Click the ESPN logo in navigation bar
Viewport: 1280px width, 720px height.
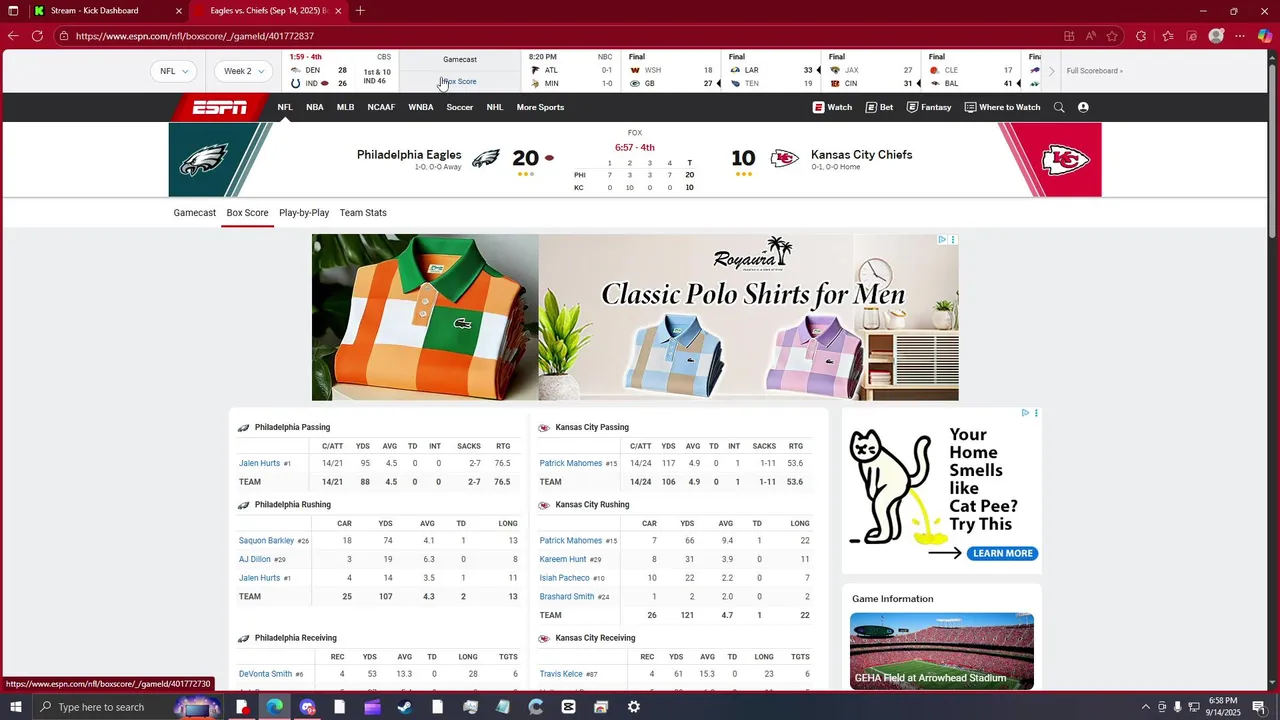(219, 107)
